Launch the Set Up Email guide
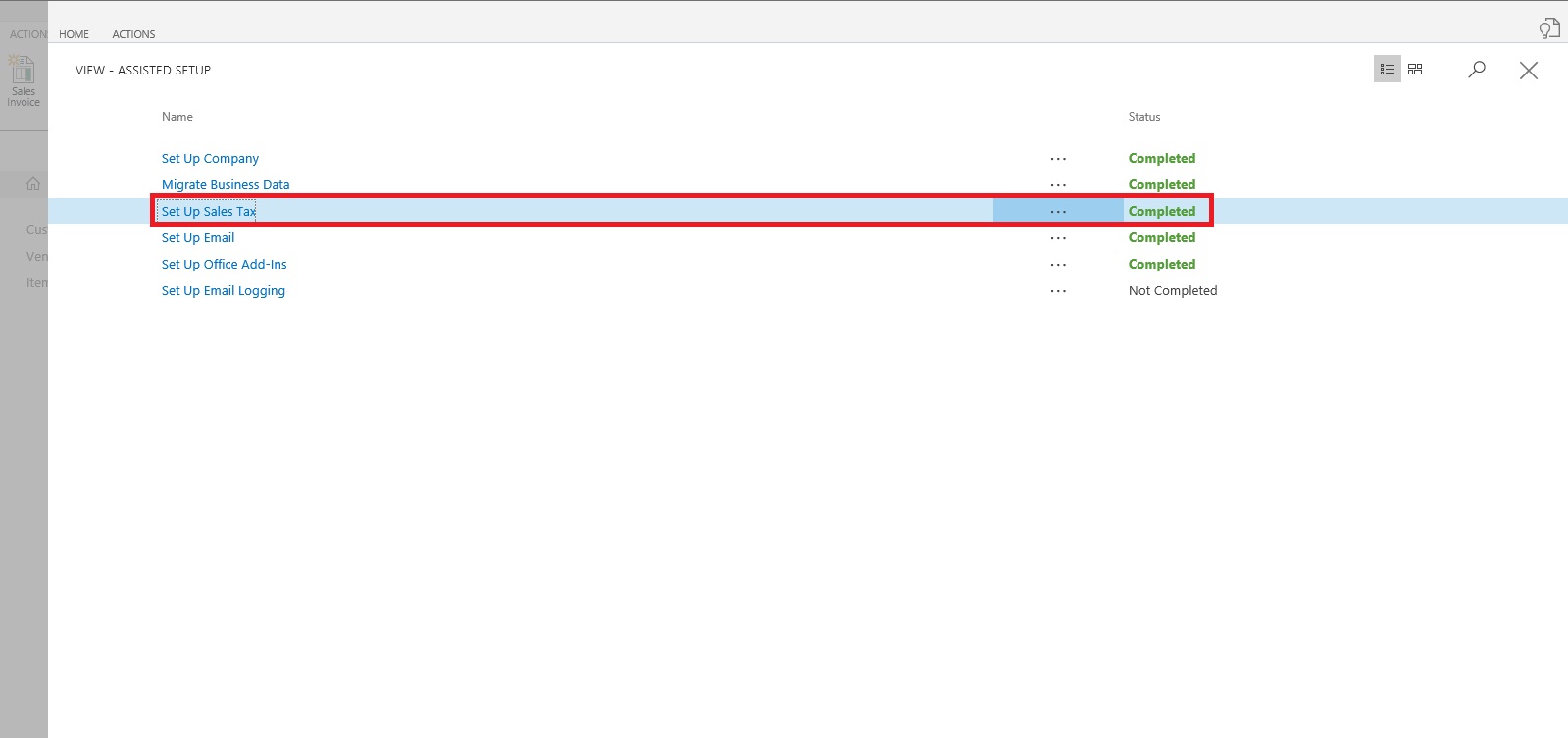Image resolution: width=1568 pixels, height=738 pixels. 198,238
